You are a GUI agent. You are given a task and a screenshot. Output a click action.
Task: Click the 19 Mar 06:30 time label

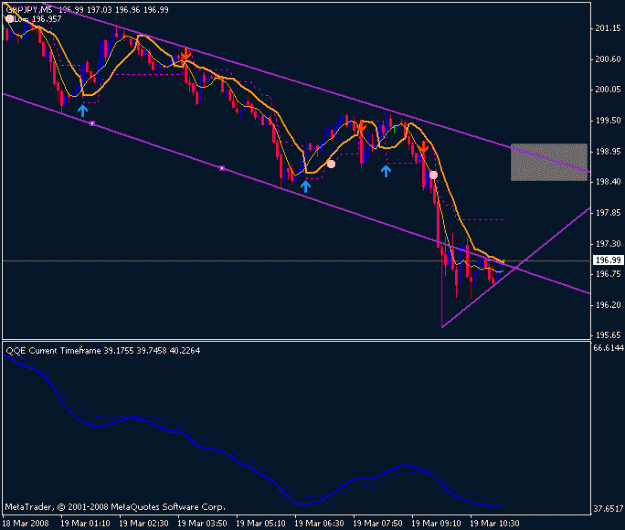tap(320, 523)
